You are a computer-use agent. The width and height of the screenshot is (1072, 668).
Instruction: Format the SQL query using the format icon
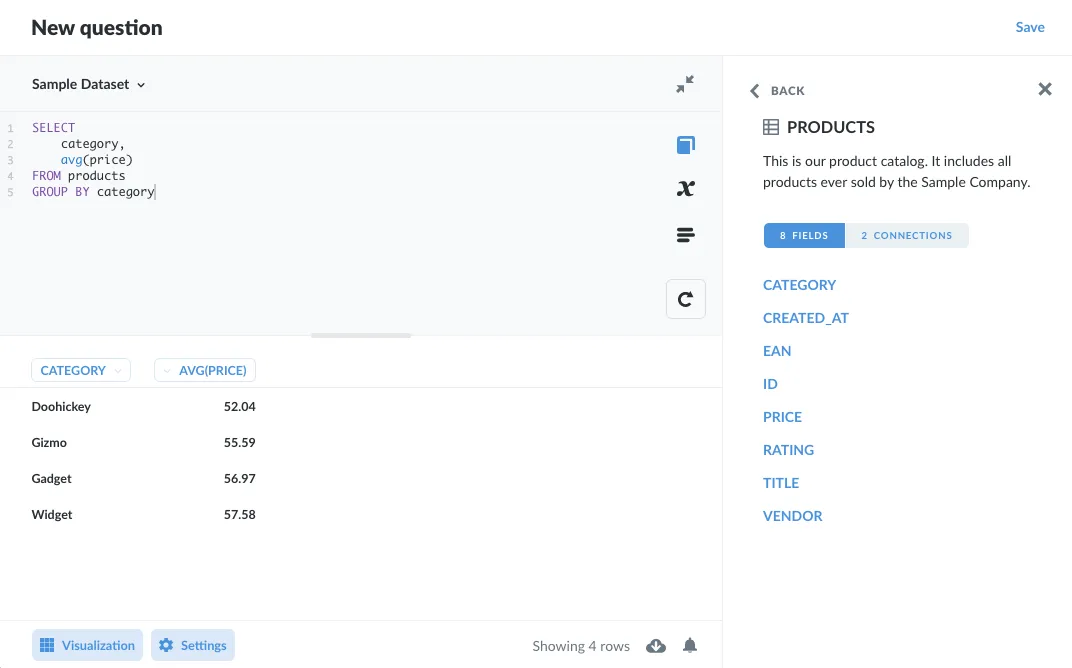click(685, 234)
